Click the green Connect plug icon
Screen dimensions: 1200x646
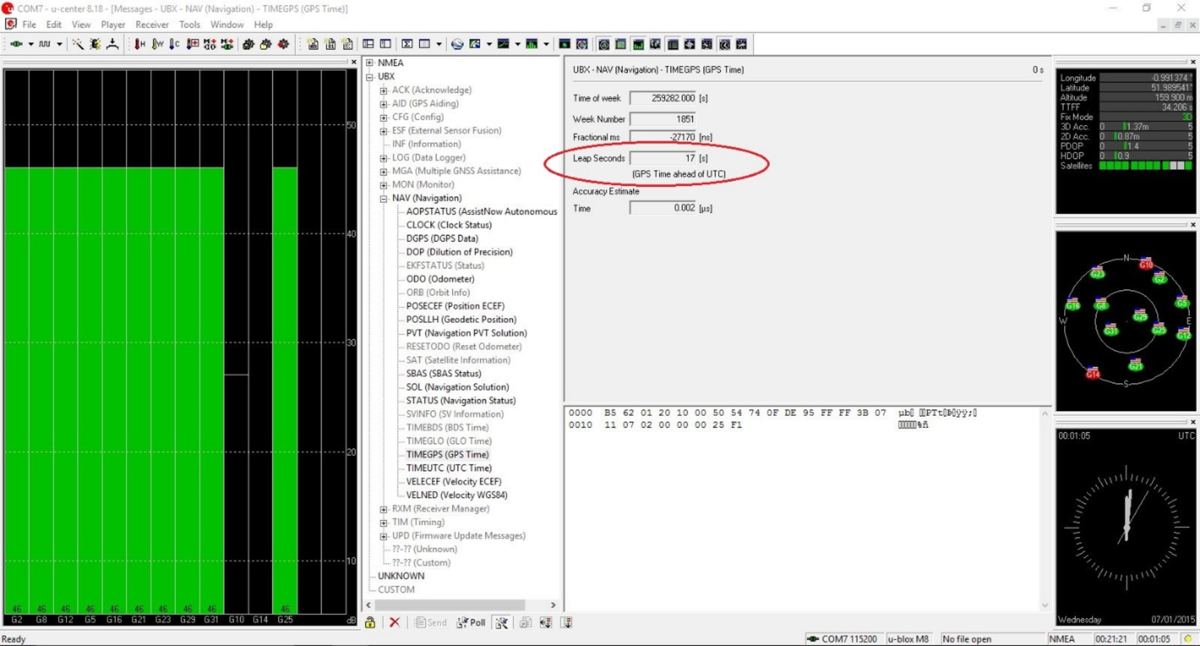[x=16, y=44]
